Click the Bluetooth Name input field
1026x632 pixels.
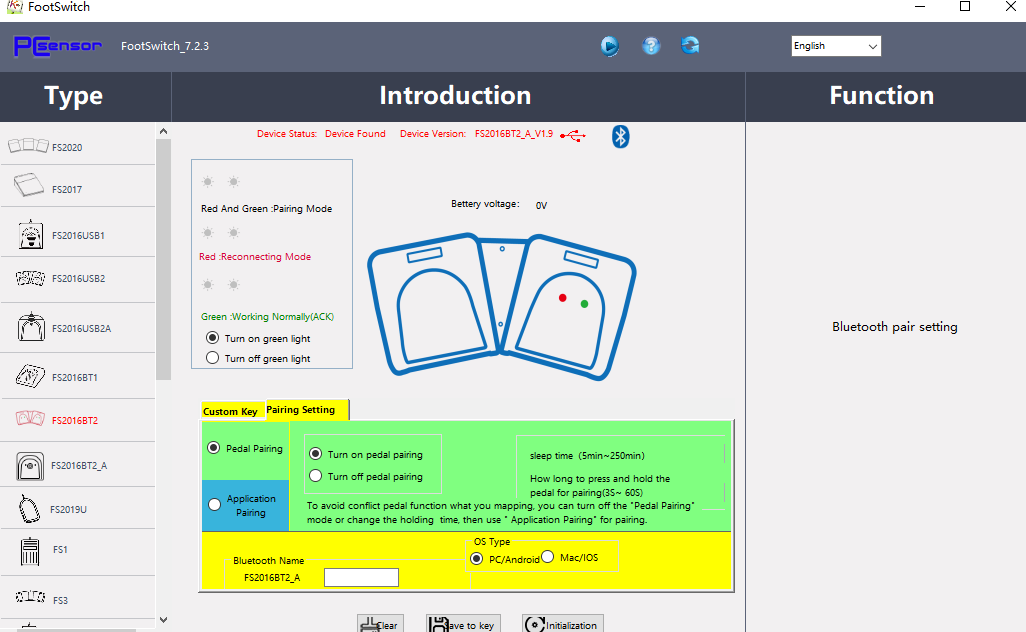(361, 577)
